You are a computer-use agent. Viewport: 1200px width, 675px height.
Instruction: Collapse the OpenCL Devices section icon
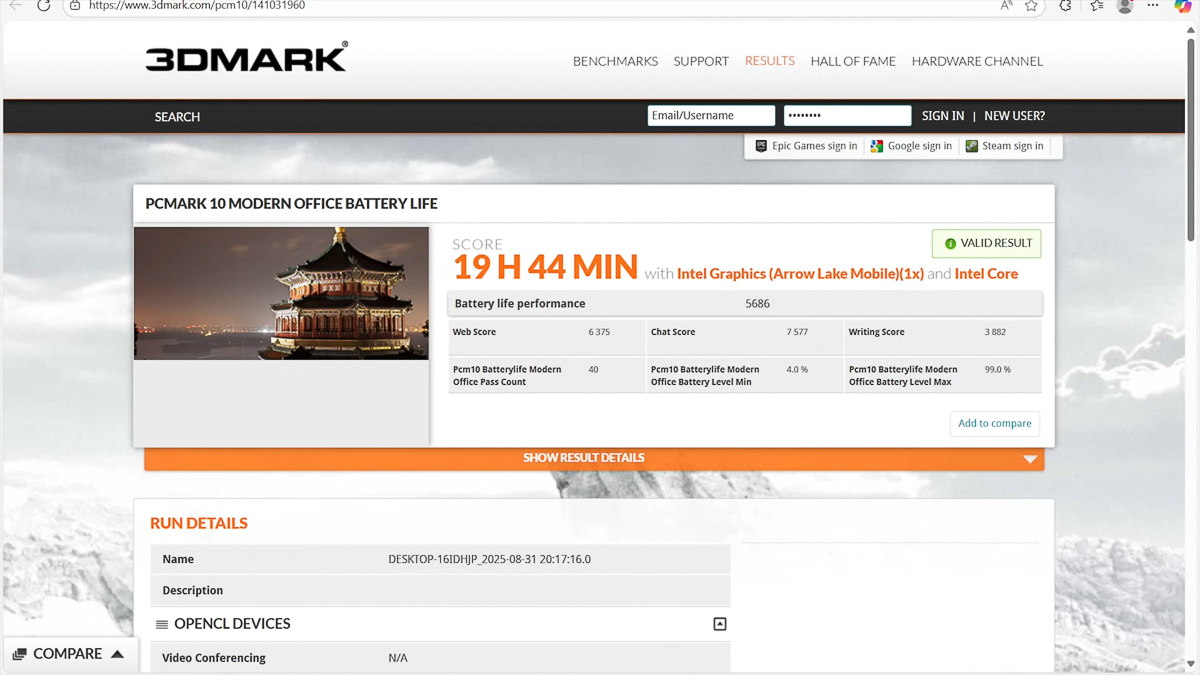point(719,624)
